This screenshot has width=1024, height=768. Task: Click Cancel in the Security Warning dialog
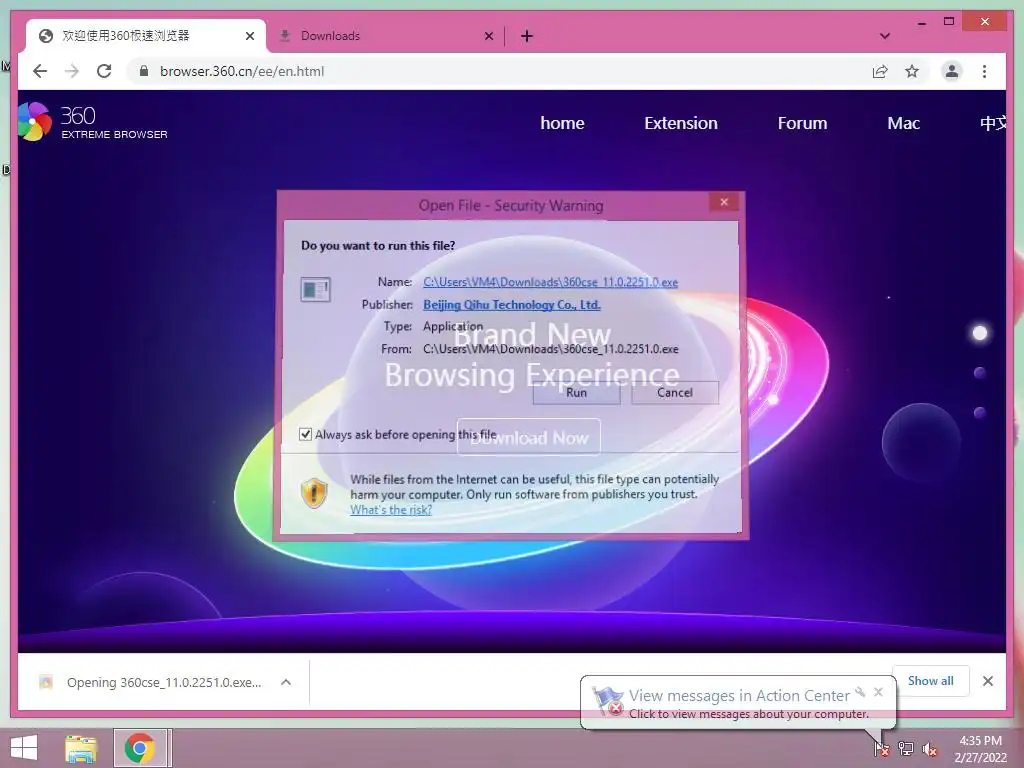675,392
